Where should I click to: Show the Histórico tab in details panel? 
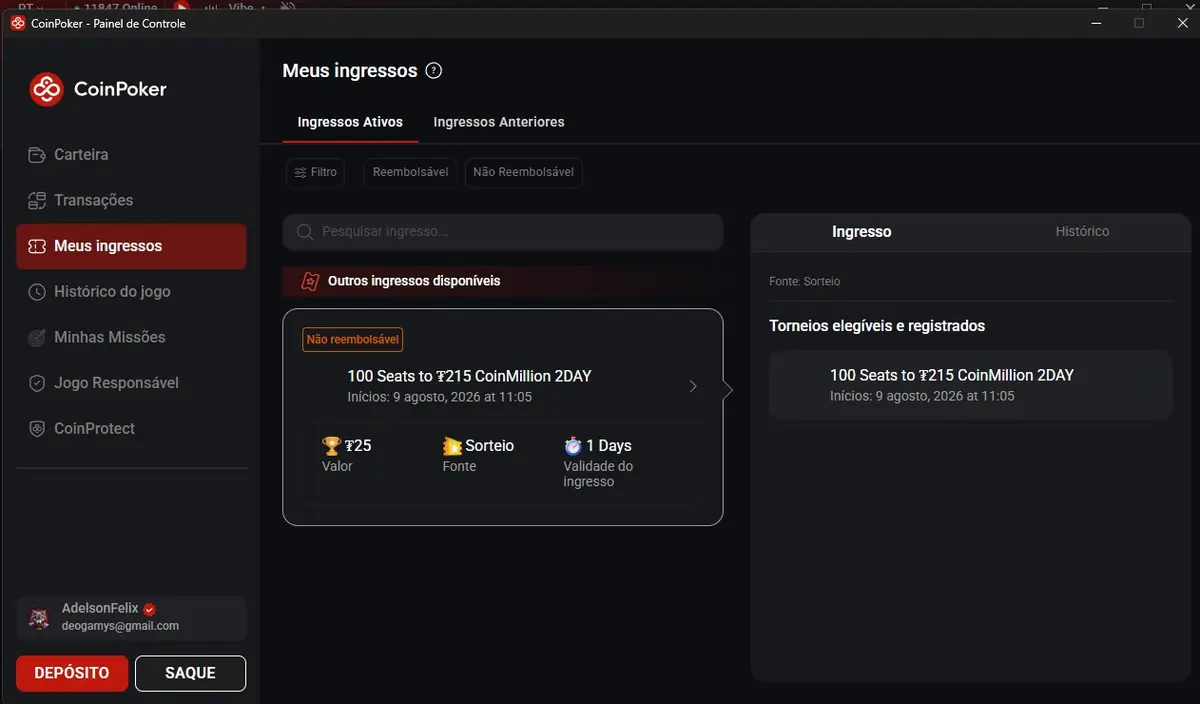click(1082, 232)
